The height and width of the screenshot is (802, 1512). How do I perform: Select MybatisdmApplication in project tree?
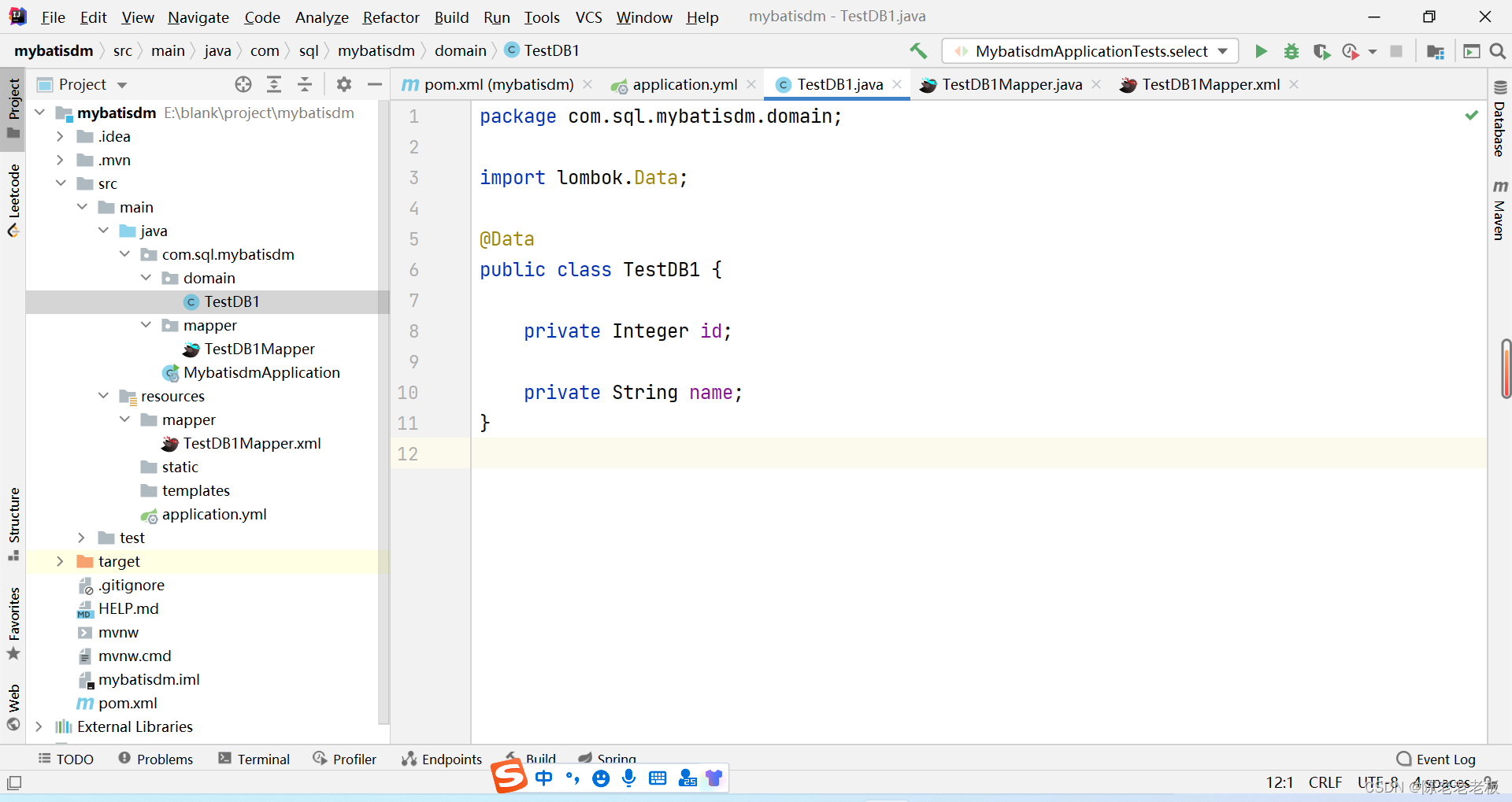coord(261,372)
